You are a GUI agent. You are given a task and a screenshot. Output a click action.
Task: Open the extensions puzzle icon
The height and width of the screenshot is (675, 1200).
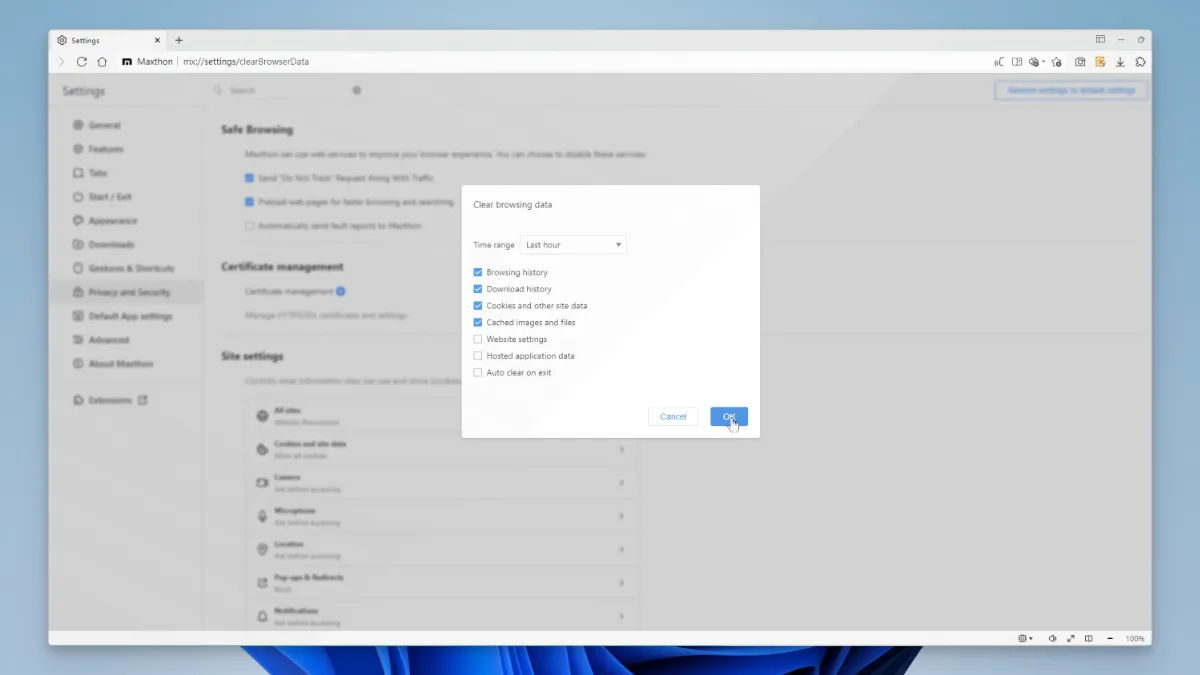point(1141,62)
